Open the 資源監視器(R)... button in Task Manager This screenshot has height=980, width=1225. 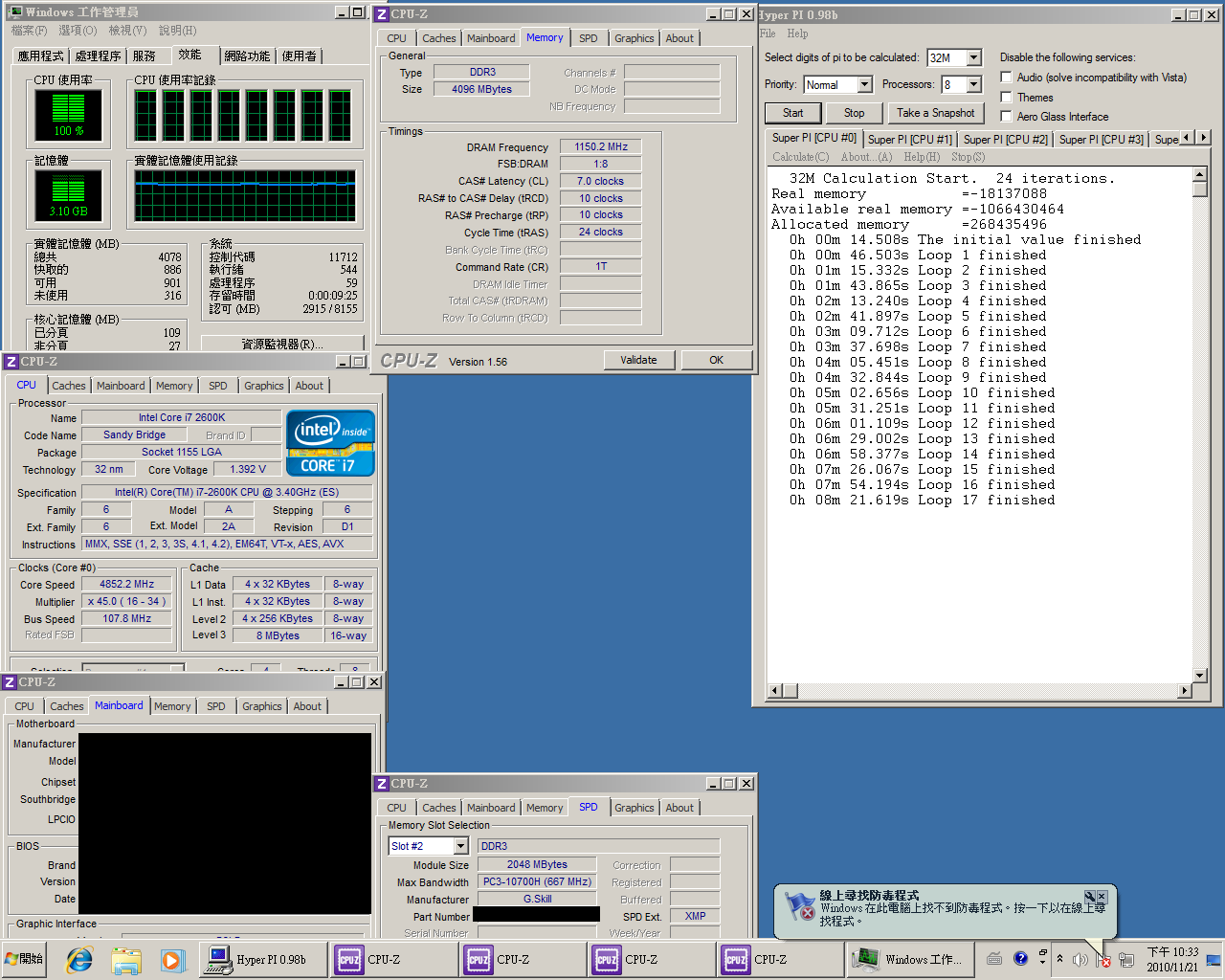[x=282, y=344]
